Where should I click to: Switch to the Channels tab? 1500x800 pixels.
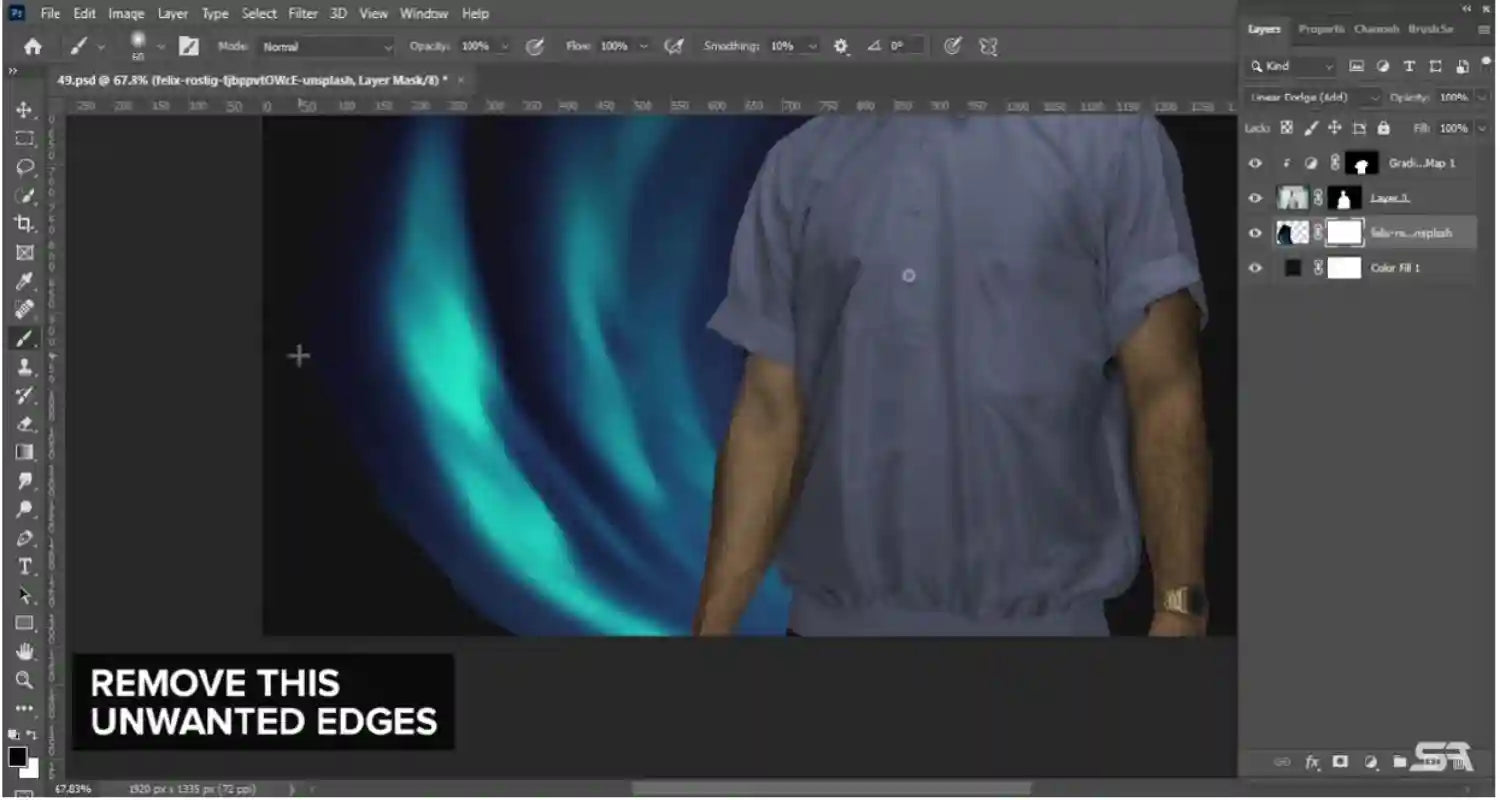click(x=1376, y=30)
